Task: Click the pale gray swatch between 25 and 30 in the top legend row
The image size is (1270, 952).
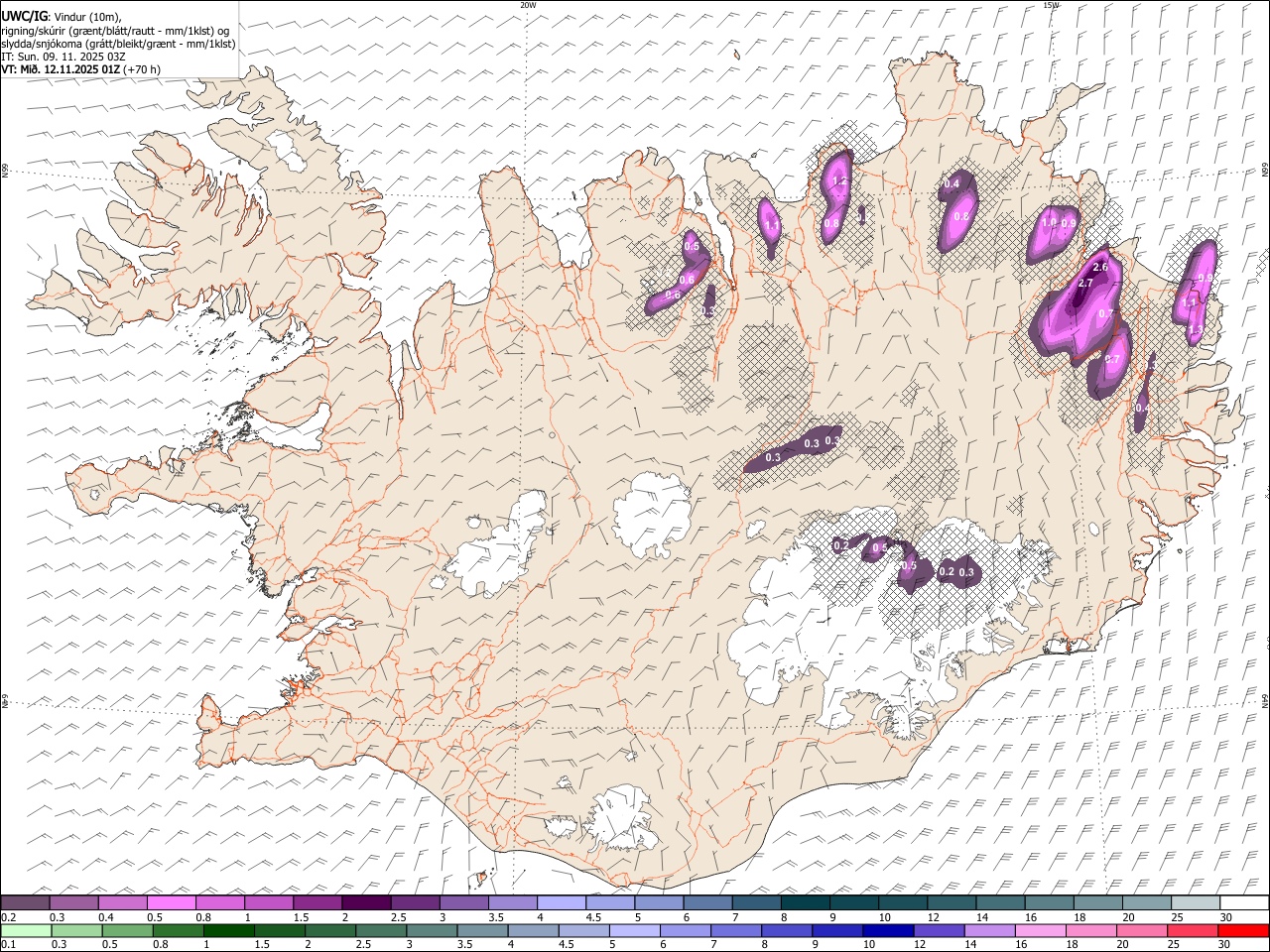Action: tap(1195, 903)
